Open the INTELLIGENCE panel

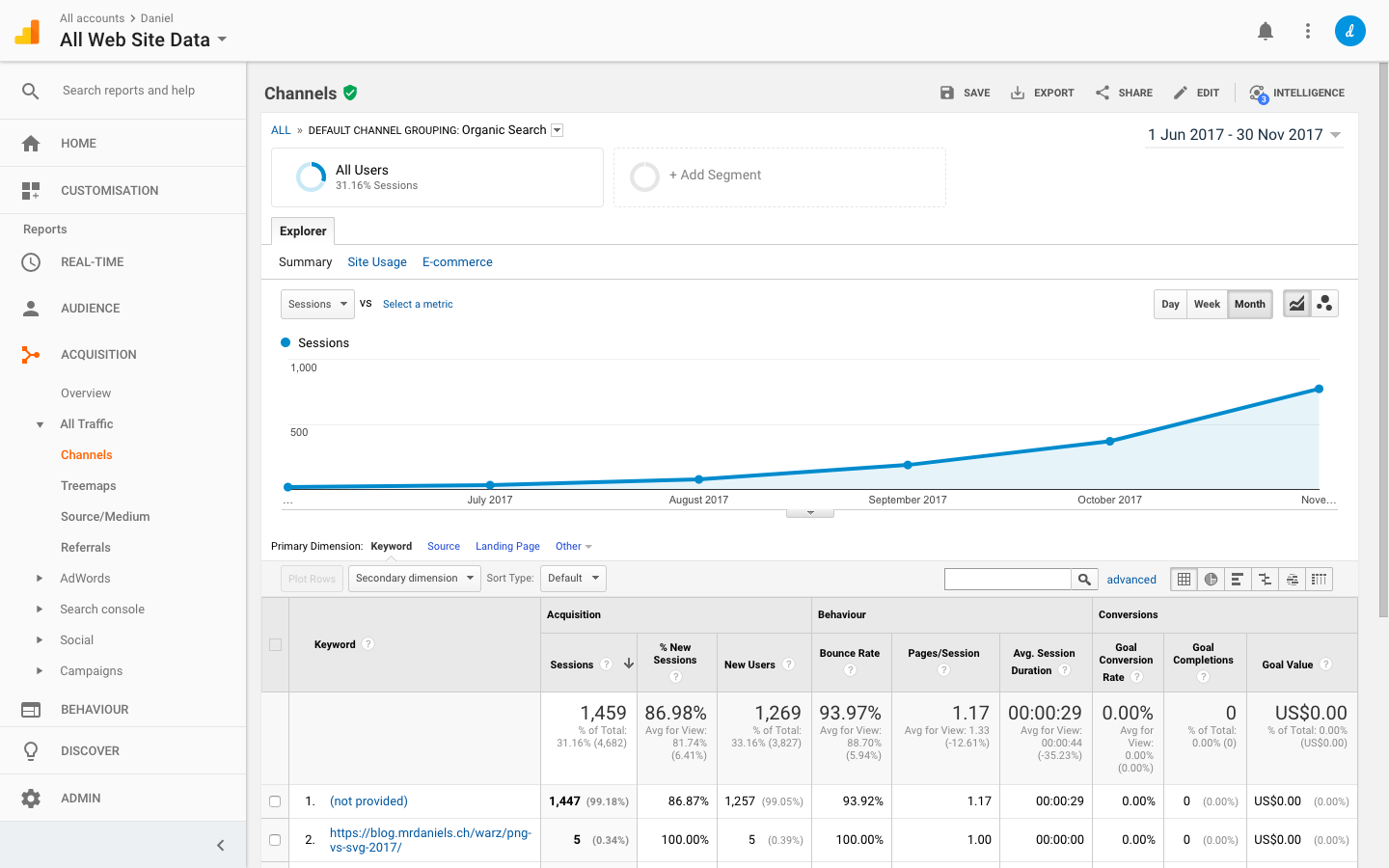pyautogui.click(x=1296, y=93)
